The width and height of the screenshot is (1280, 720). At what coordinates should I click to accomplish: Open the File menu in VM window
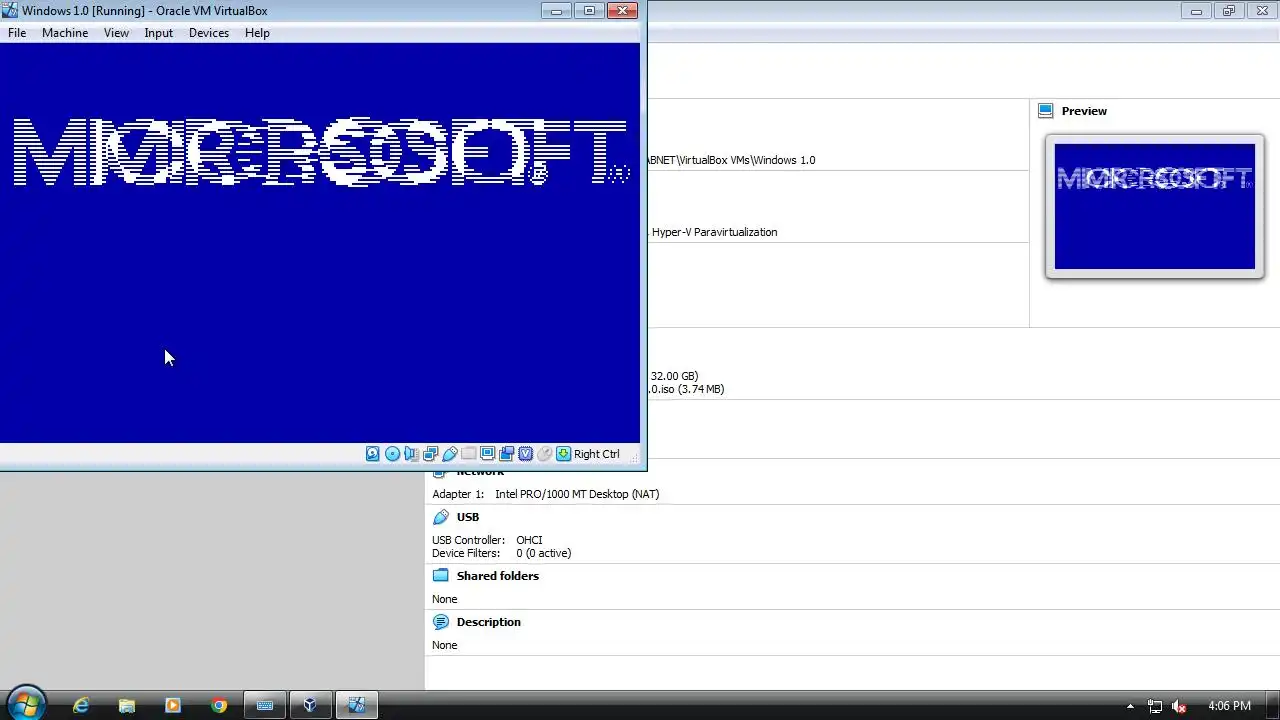point(17,33)
